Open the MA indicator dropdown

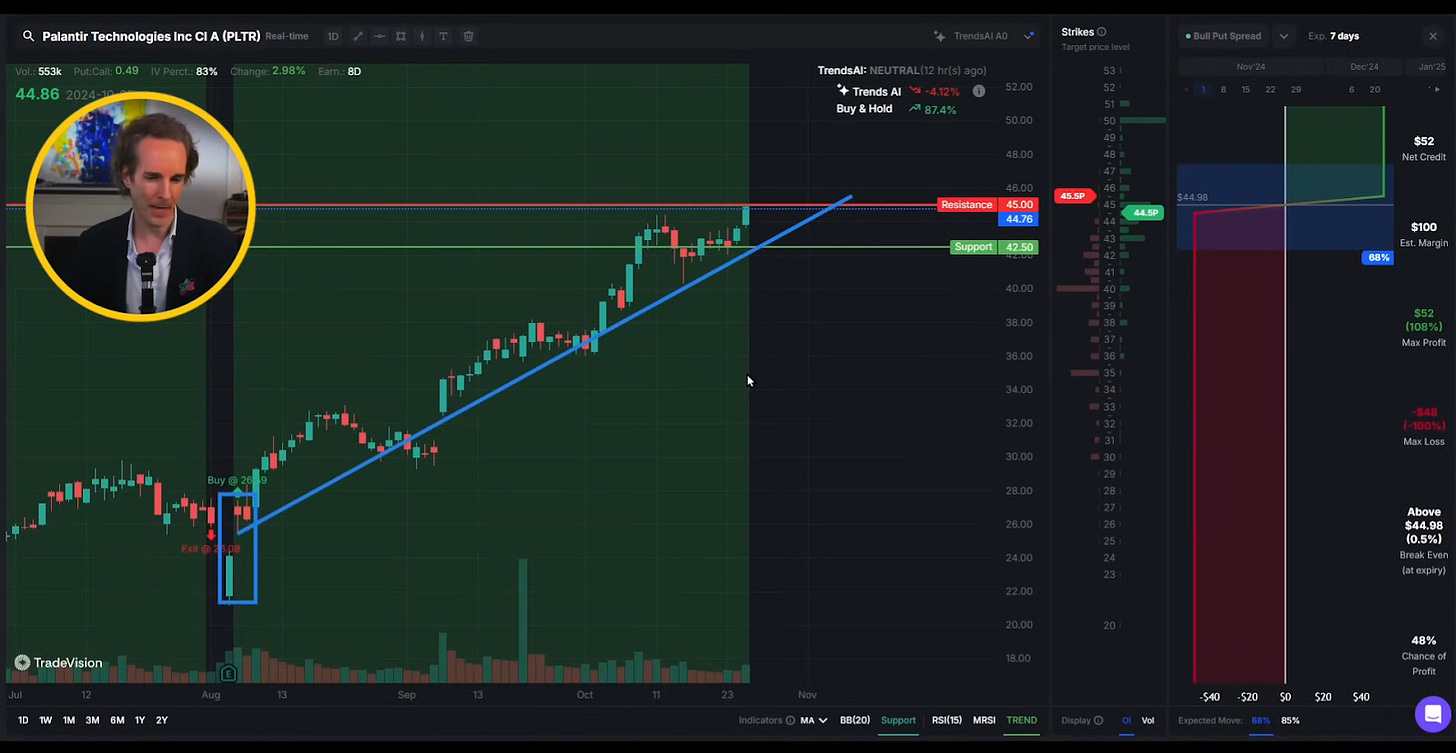[813, 720]
